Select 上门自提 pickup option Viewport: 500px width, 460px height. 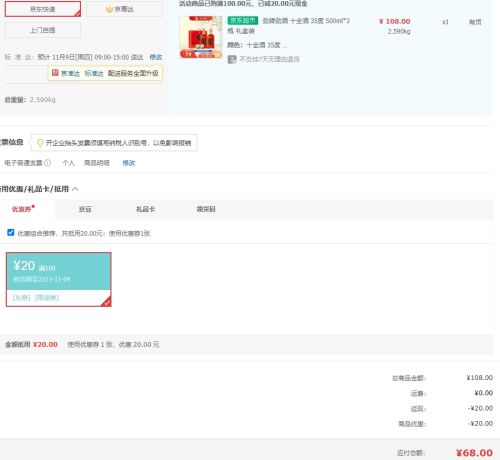click(43, 30)
